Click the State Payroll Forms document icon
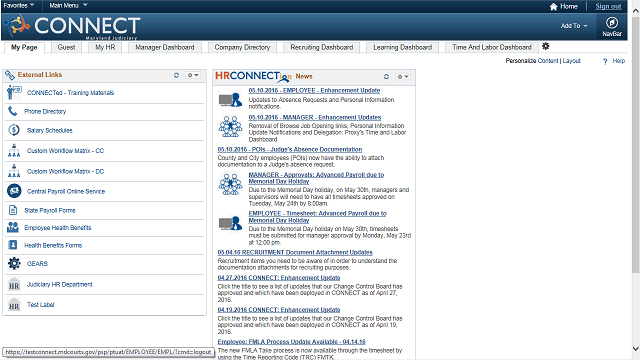This screenshot has height=360, width=640. coord(13,210)
